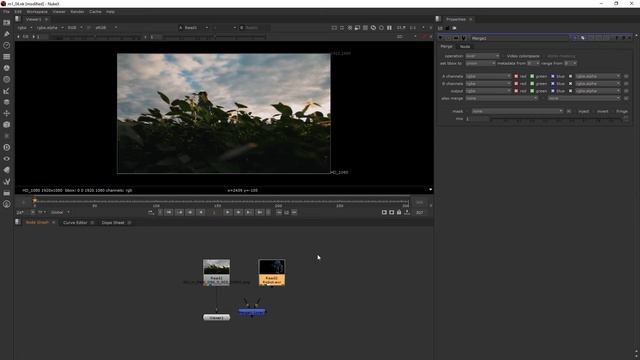
Task: Open the operation dropdown in Merge1
Action: (482, 56)
